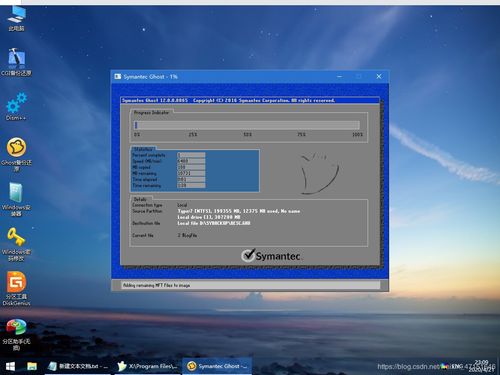The image size is (500, 375).
Task: Switch to the text document taskbar window
Action: [78, 366]
